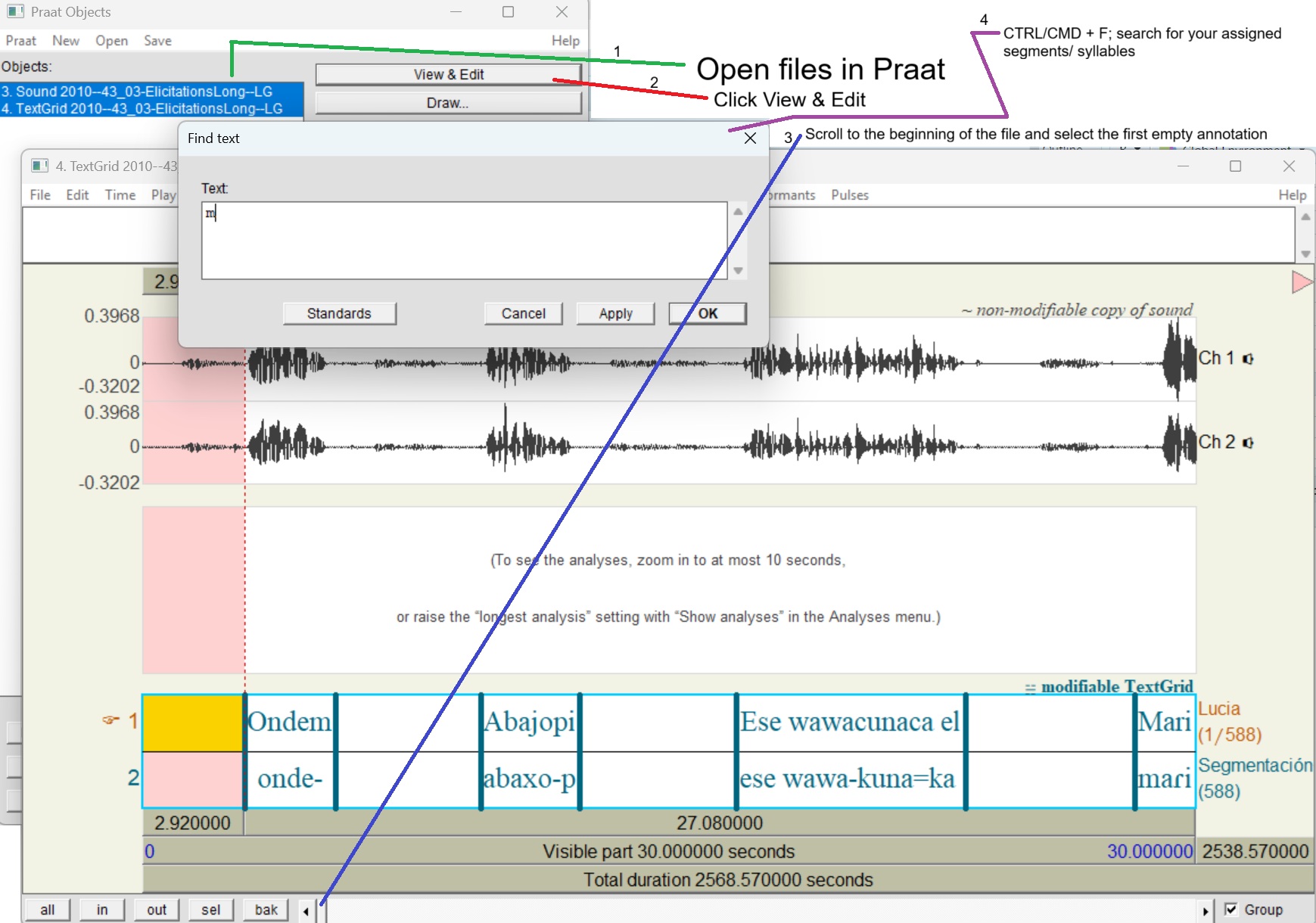Click the modifiable TextGrid marker icon
Image resolution: width=1316 pixels, height=923 pixels.
click(x=1031, y=687)
